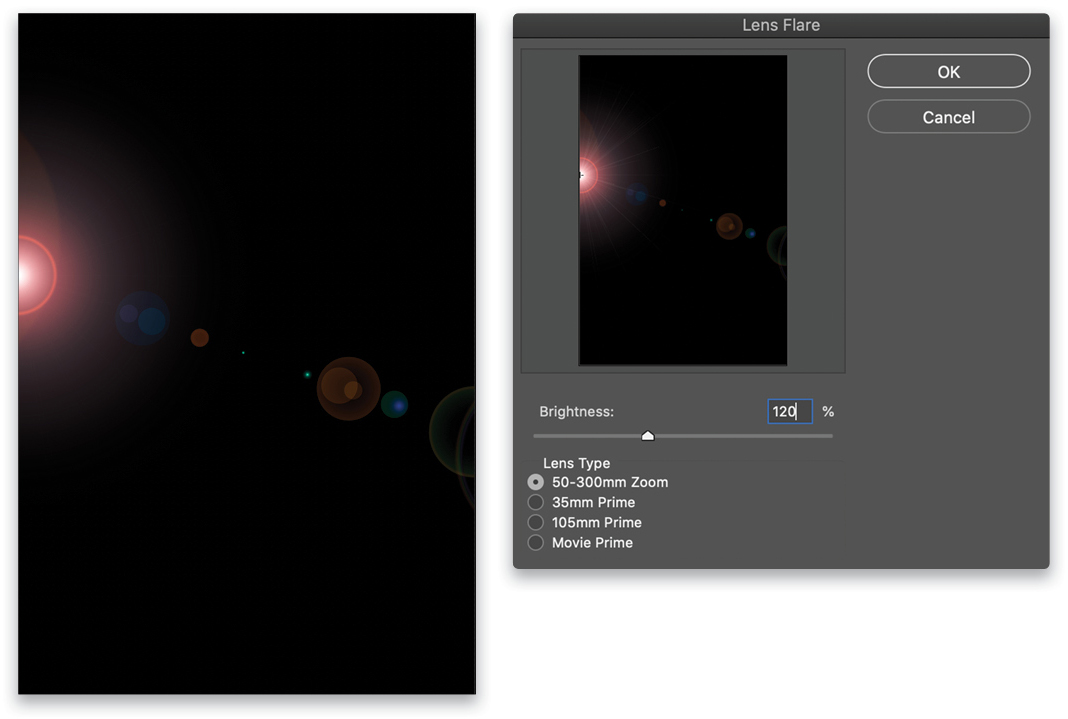Click the Lens Flare dialog title bar
Viewport: 1068px width, 719px height.
781,25
